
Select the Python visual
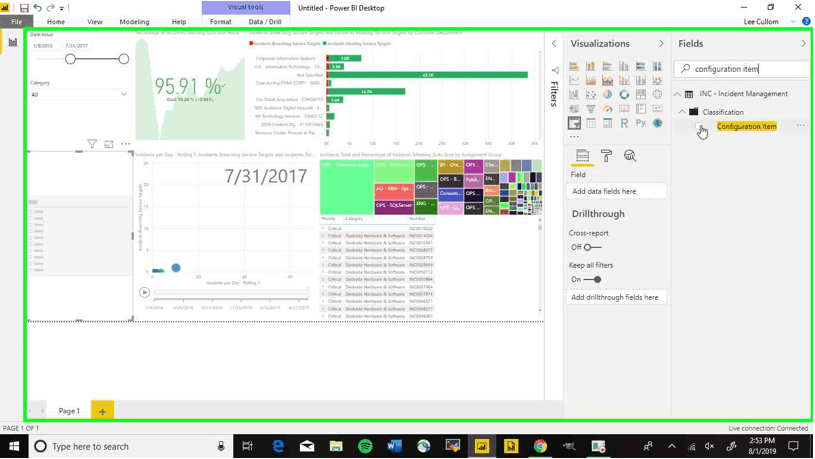(640, 123)
